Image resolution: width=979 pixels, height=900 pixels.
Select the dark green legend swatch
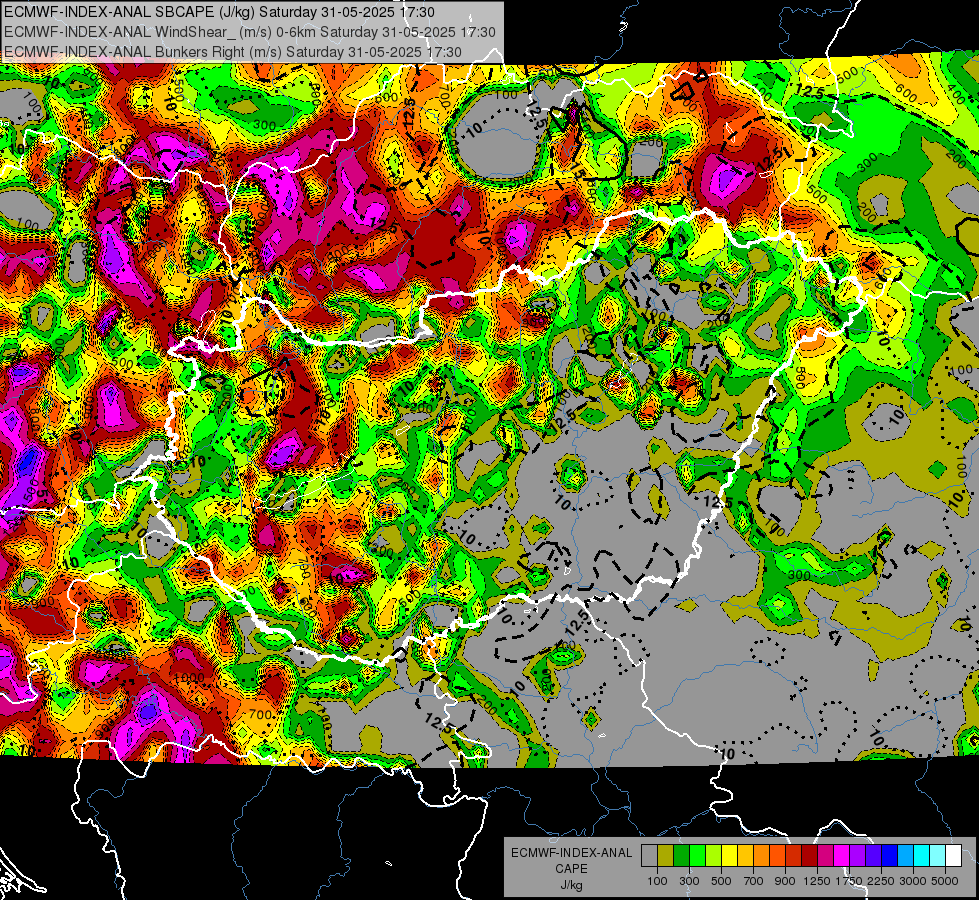tap(681, 855)
